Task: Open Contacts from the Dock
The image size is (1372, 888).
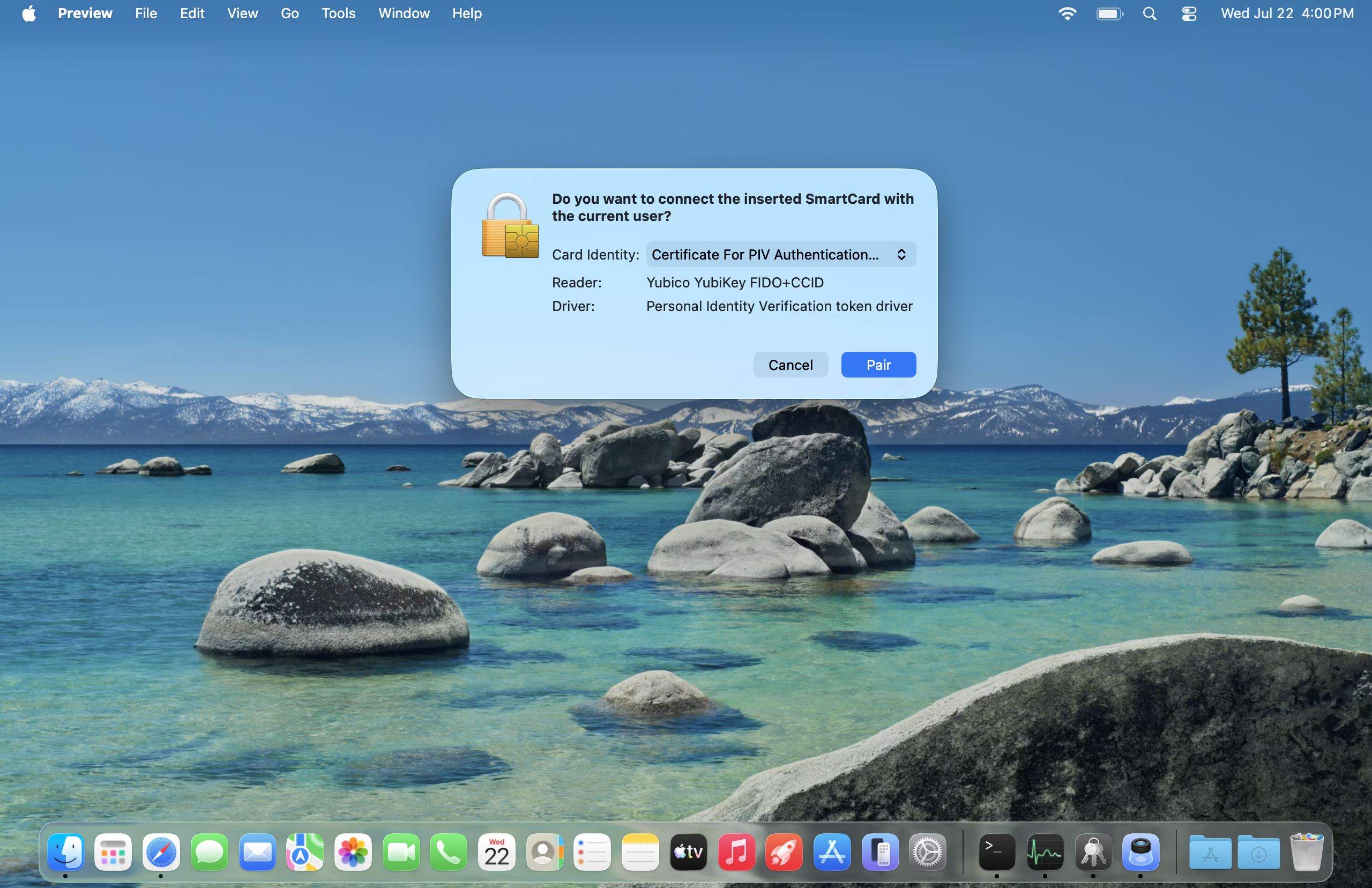Action: coord(545,852)
